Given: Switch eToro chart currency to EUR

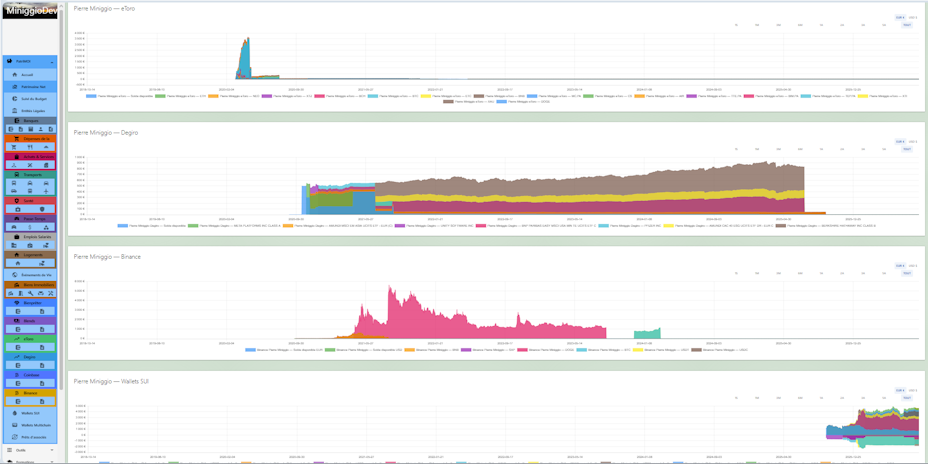Looking at the screenshot, I should click(x=900, y=17).
